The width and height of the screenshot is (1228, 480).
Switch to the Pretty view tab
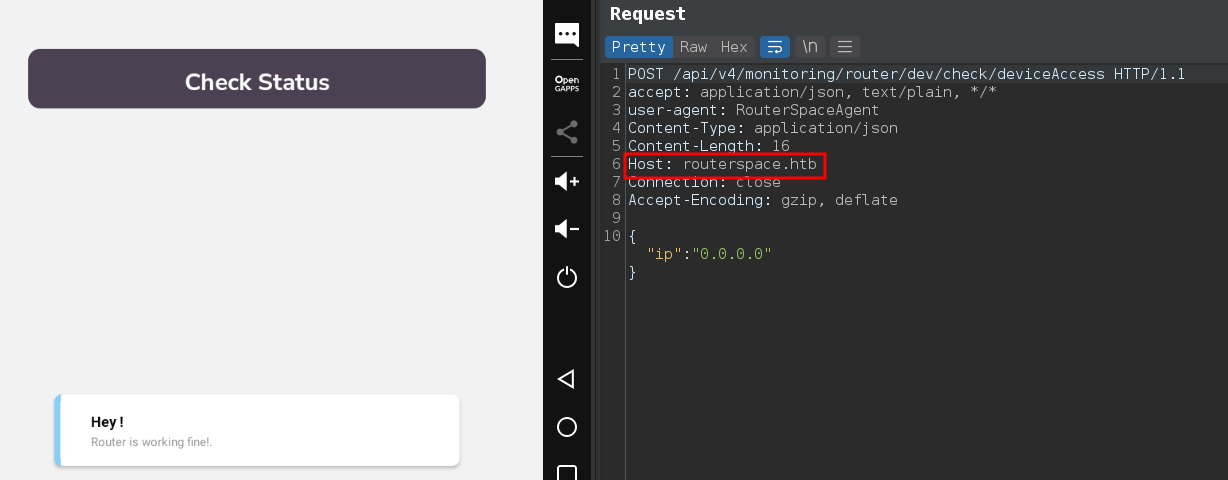(x=638, y=47)
